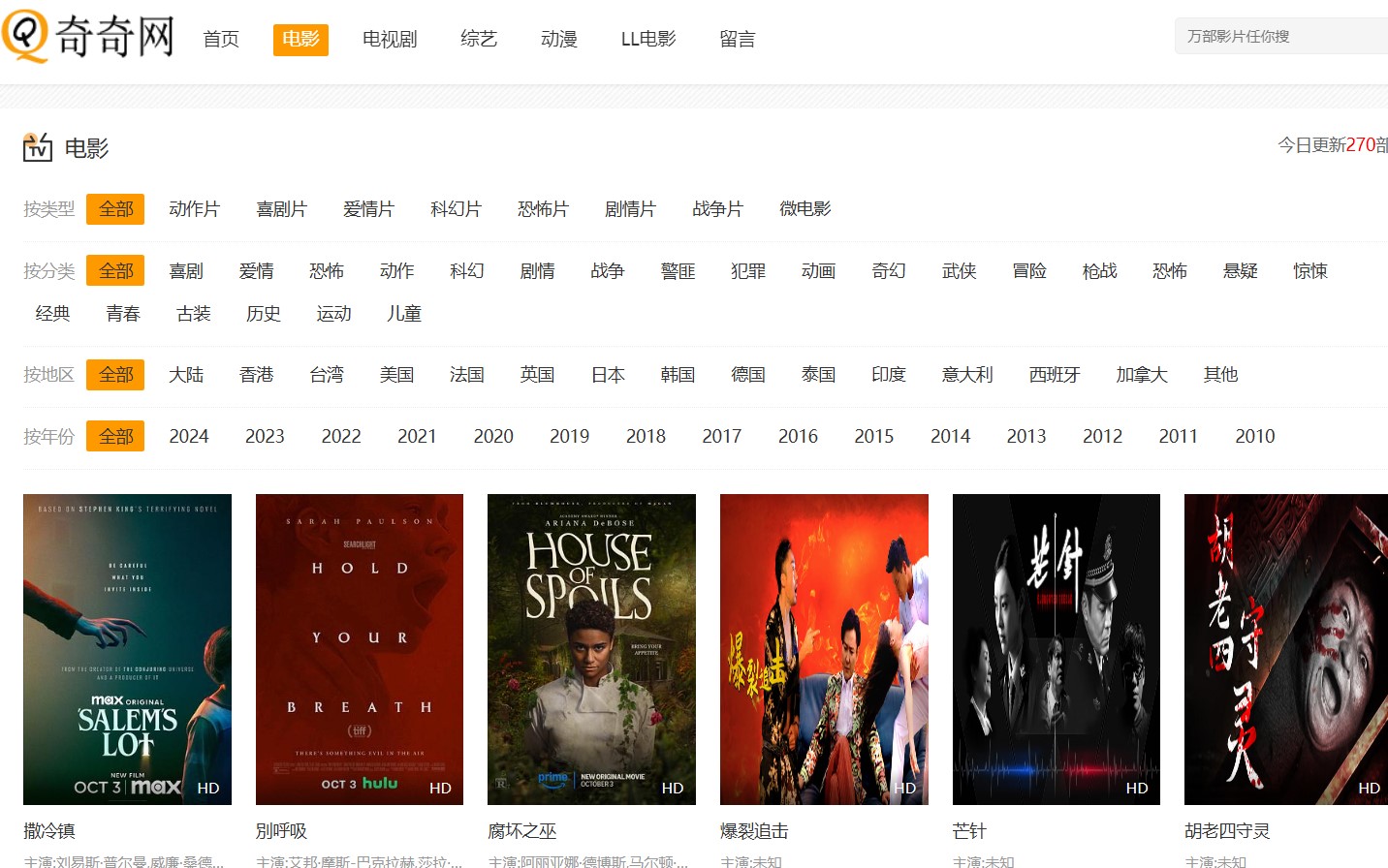Screen dimensions: 1388x868
Task: Filter by region 大陆
Action: point(186,375)
